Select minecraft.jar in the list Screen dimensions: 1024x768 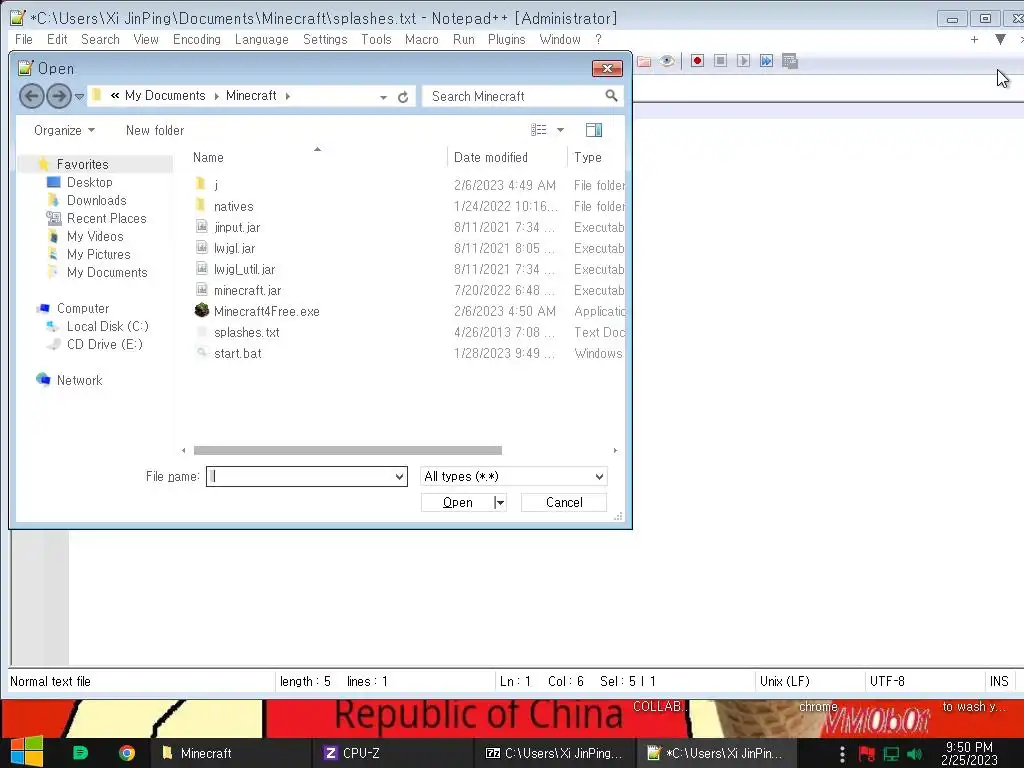[x=247, y=291]
